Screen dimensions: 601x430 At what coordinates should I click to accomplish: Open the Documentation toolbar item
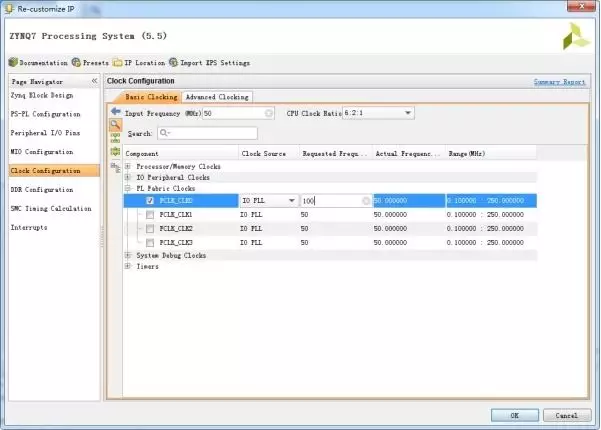tap(38, 62)
